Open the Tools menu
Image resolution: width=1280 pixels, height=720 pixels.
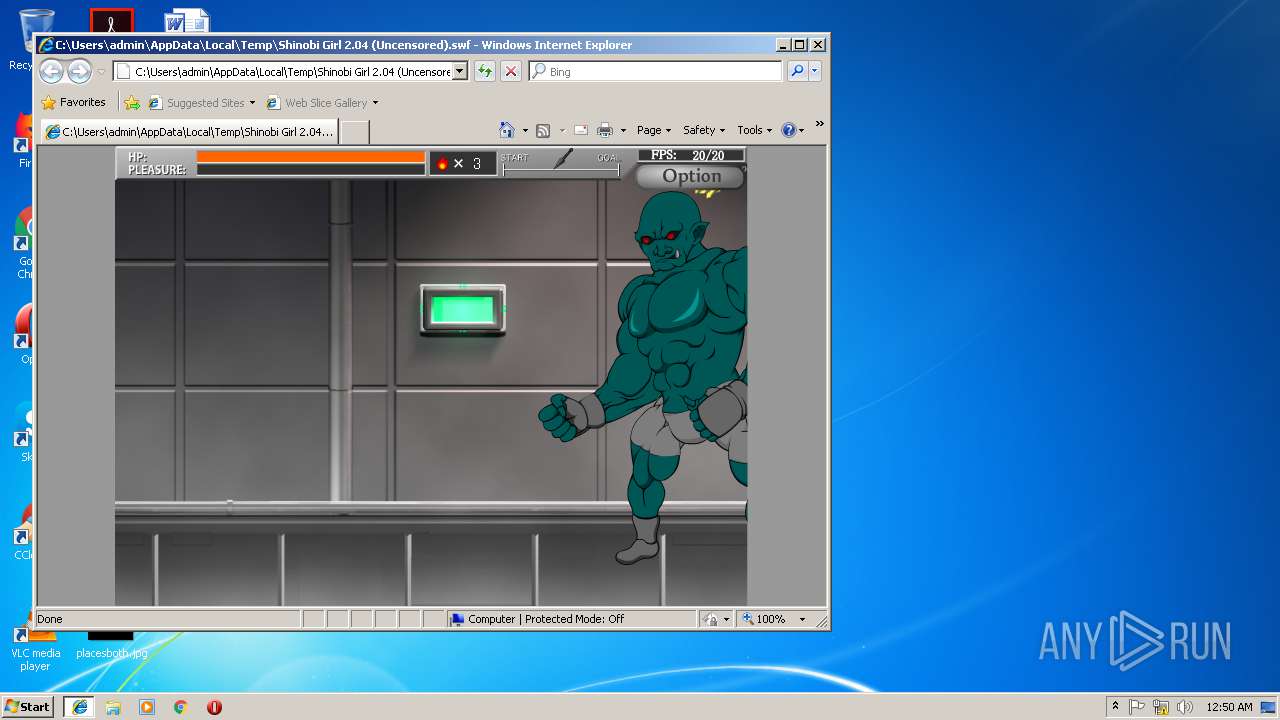coord(755,130)
